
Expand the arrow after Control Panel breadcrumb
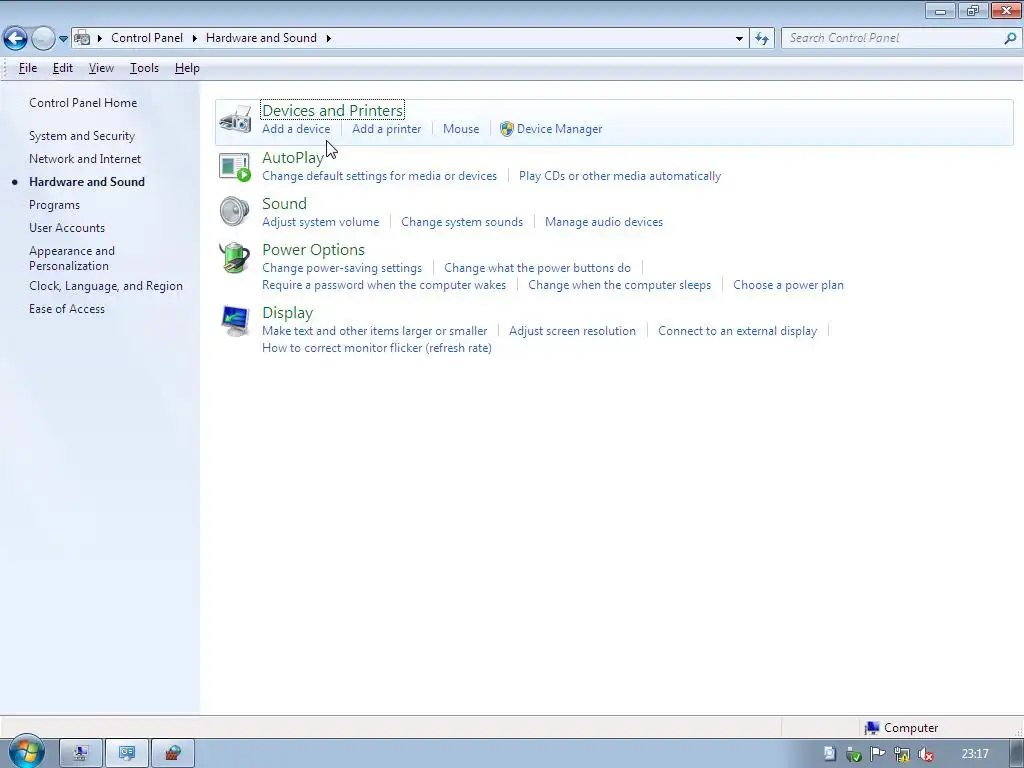point(195,38)
